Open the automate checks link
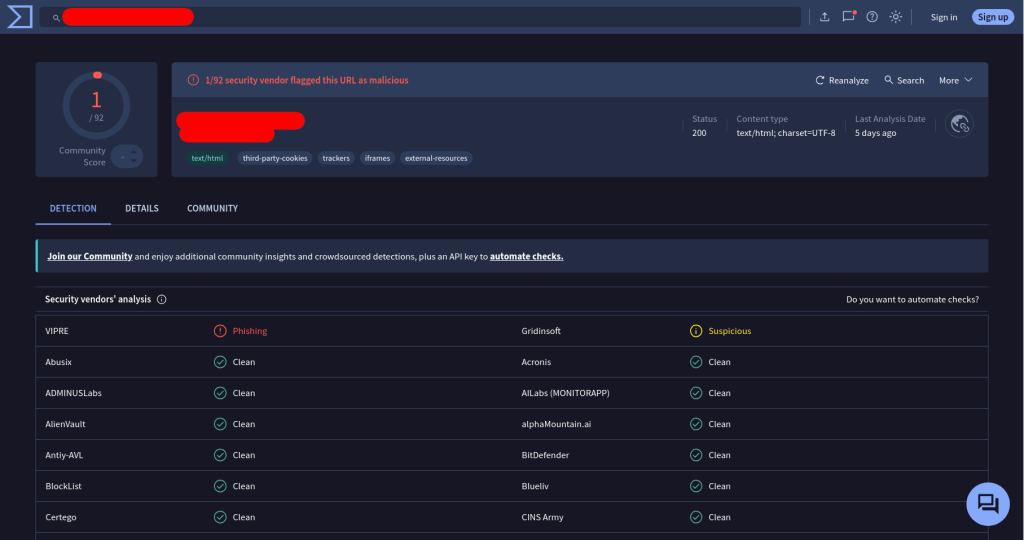This screenshot has height=540, width=1024. [x=526, y=257]
